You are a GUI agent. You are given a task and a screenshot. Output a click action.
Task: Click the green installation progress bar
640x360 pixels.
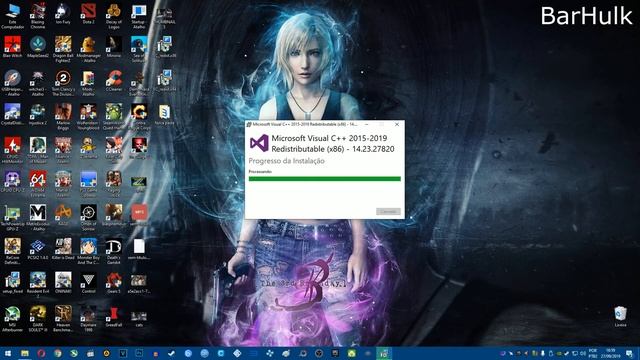pyautogui.click(x=324, y=179)
